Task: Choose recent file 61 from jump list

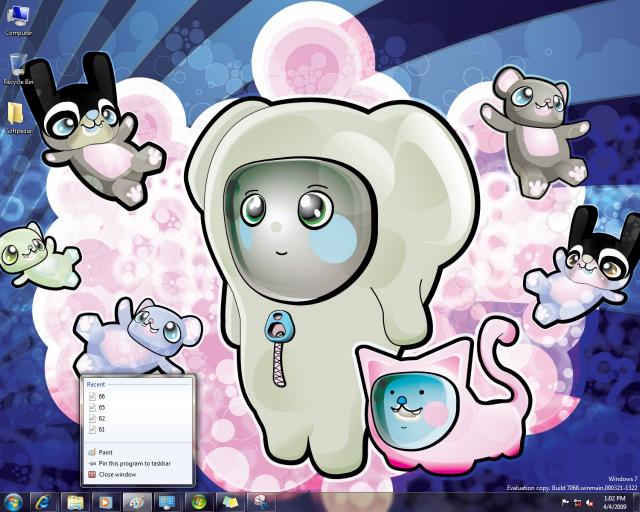Action: tap(102, 429)
